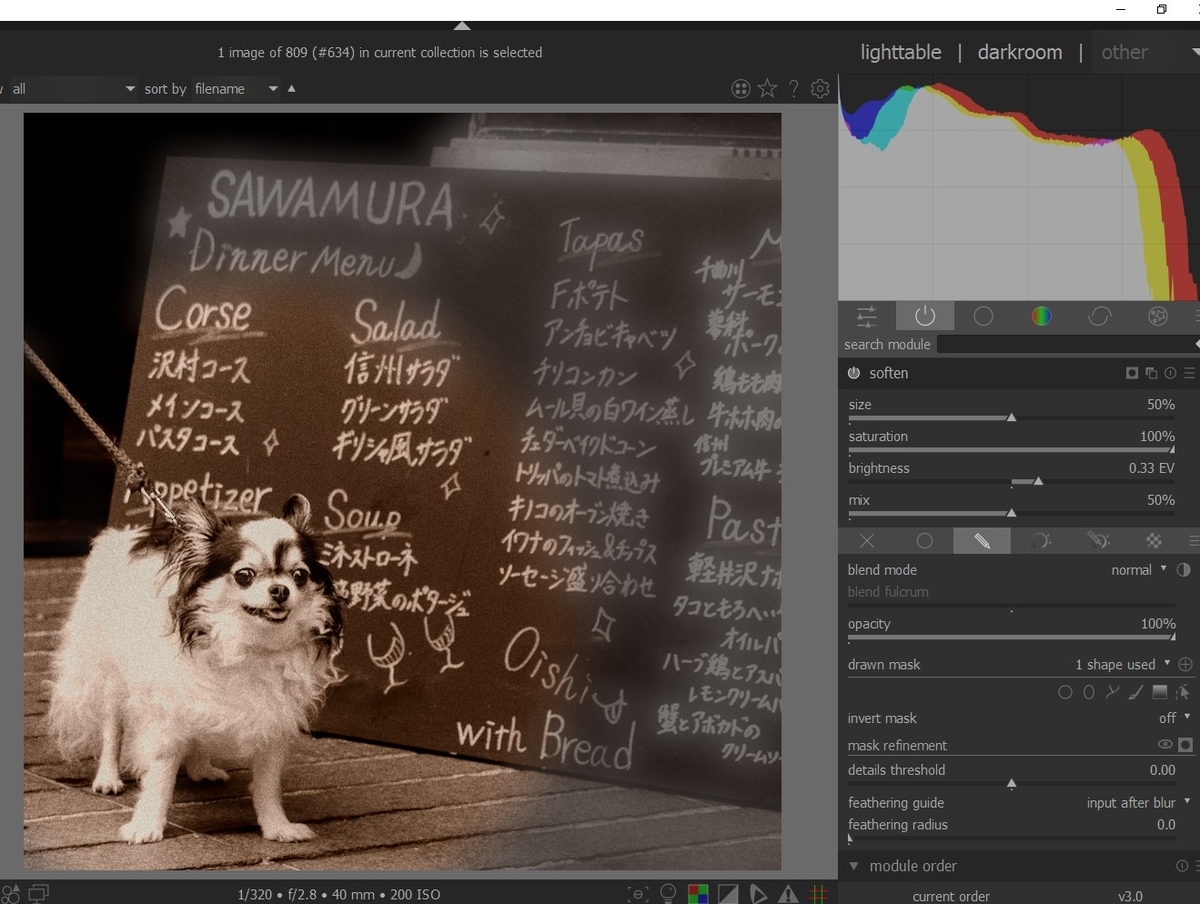This screenshot has width=1200, height=904.
Task: Open the correct modules group tab
Action: [x=1099, y=317]
